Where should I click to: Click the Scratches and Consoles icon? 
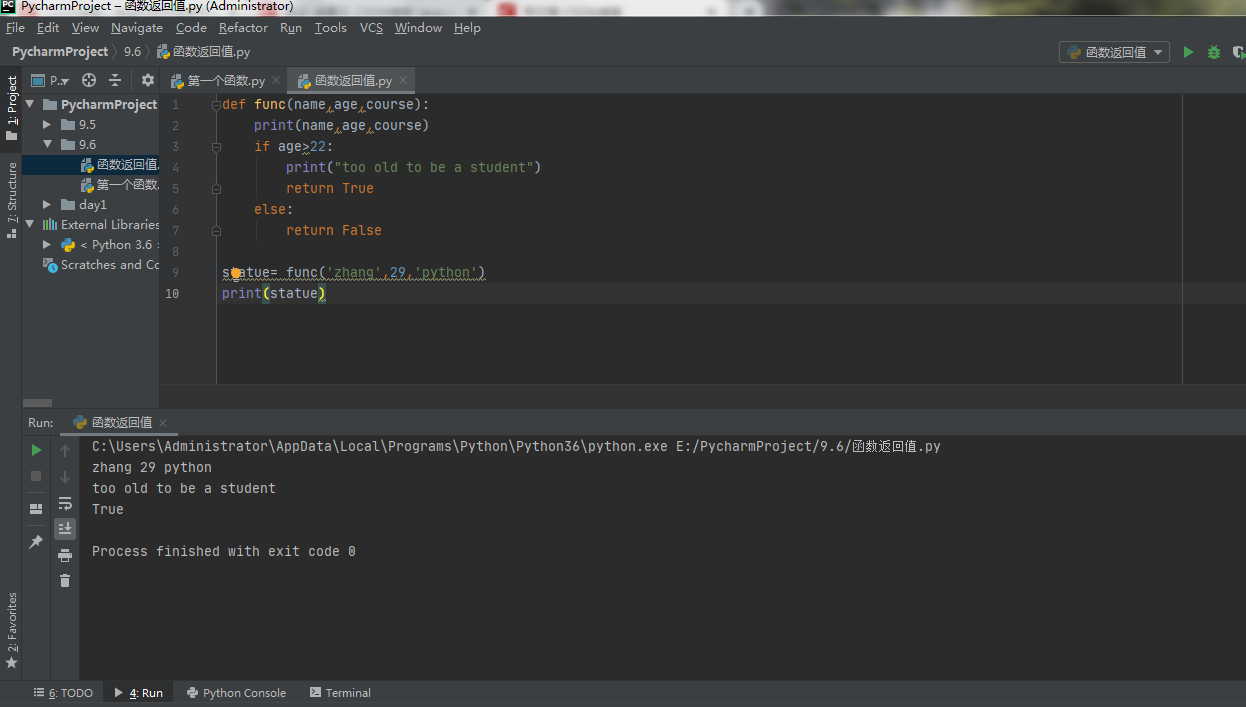50,265
